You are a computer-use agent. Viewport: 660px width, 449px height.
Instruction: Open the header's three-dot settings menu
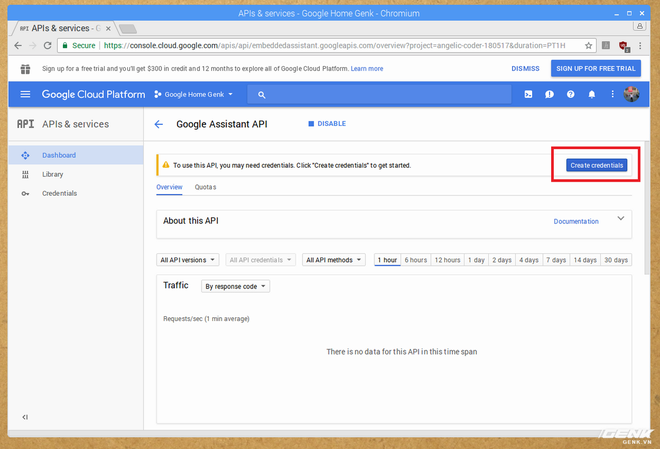612,94
